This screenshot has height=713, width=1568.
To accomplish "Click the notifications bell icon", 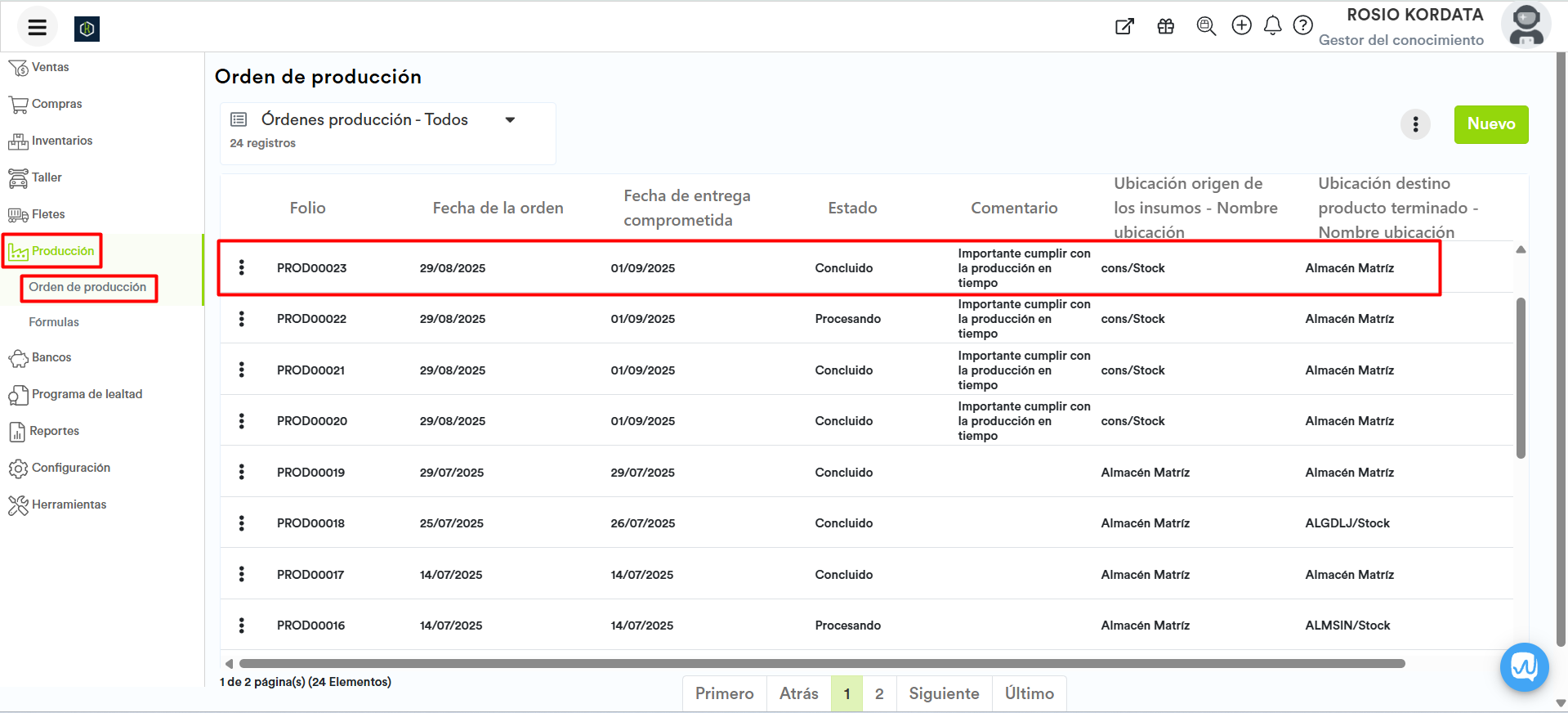I will coord(1272,26).
